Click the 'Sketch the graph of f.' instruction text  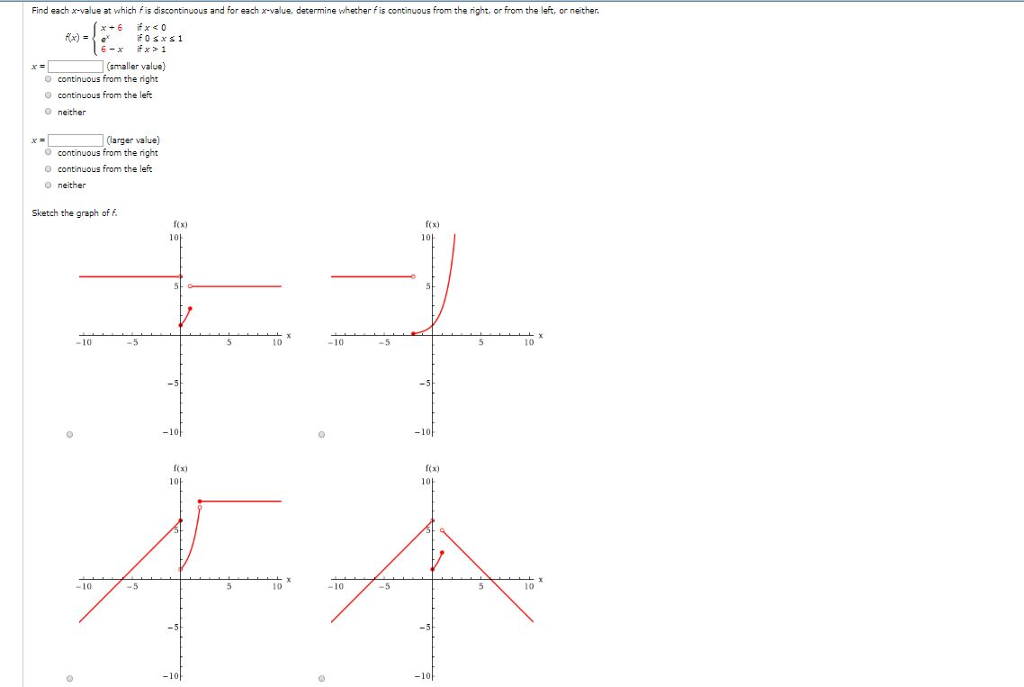click(x=74, y=213)
